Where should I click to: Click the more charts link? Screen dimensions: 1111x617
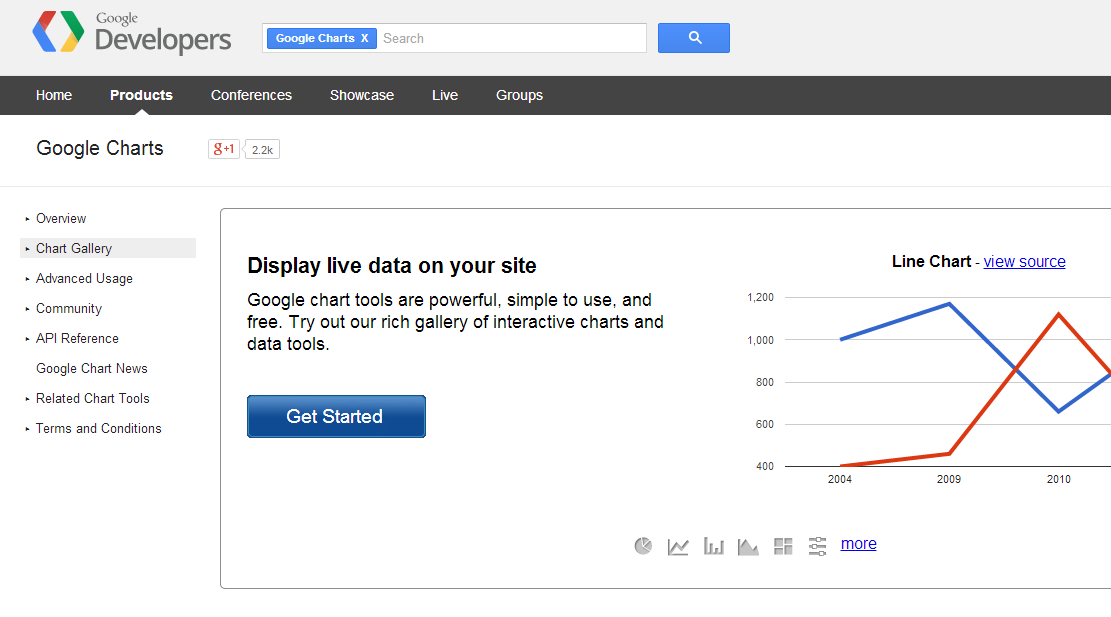[858, 544]
